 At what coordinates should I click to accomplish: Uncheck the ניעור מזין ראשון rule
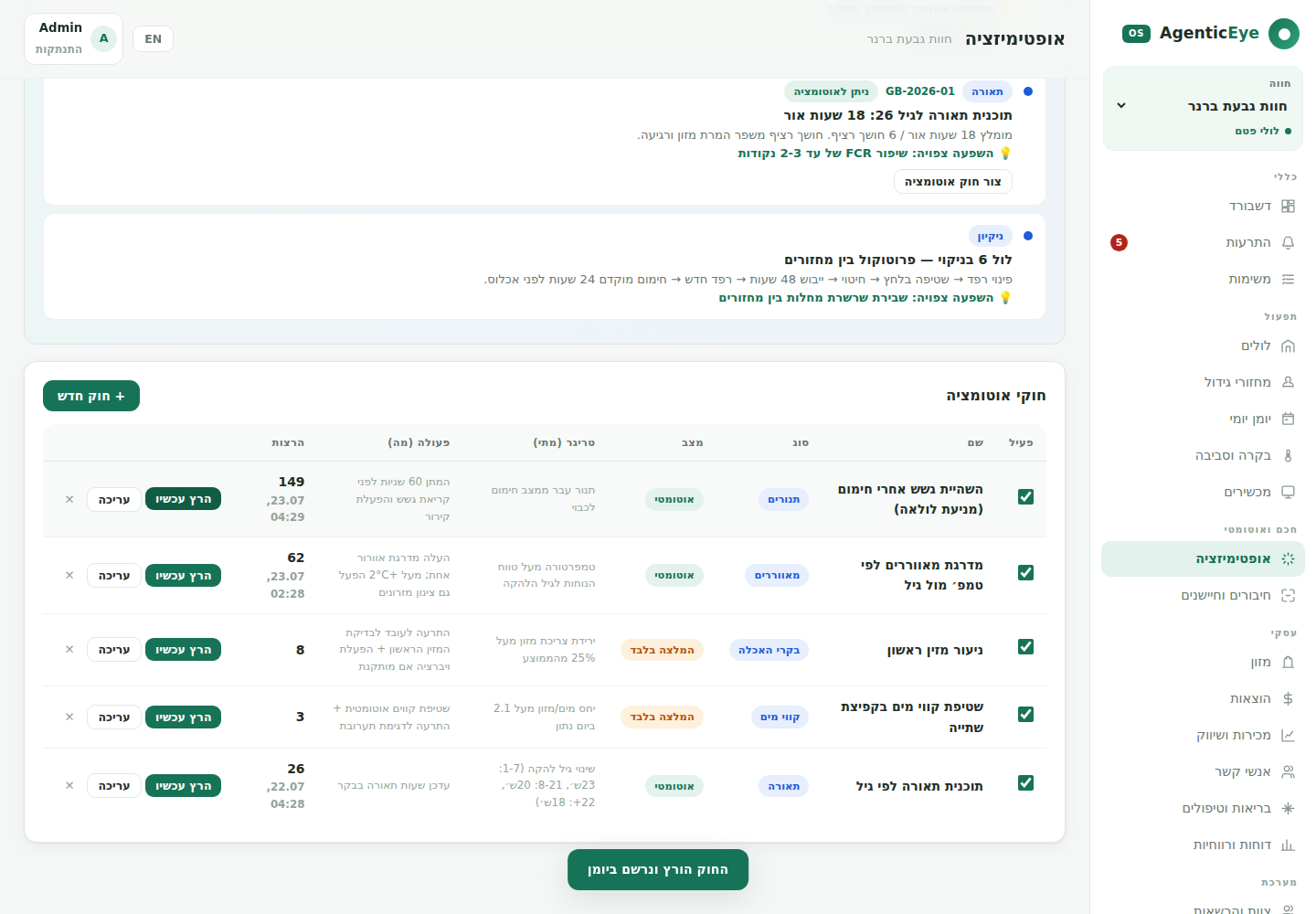1025,646
